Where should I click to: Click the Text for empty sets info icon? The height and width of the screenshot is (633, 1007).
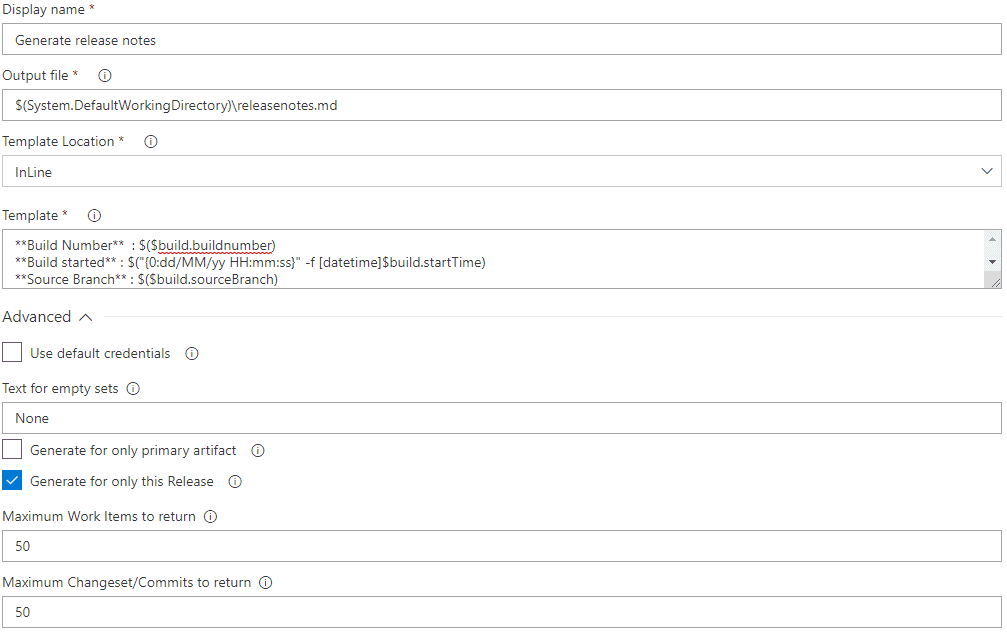coord(133,388)
